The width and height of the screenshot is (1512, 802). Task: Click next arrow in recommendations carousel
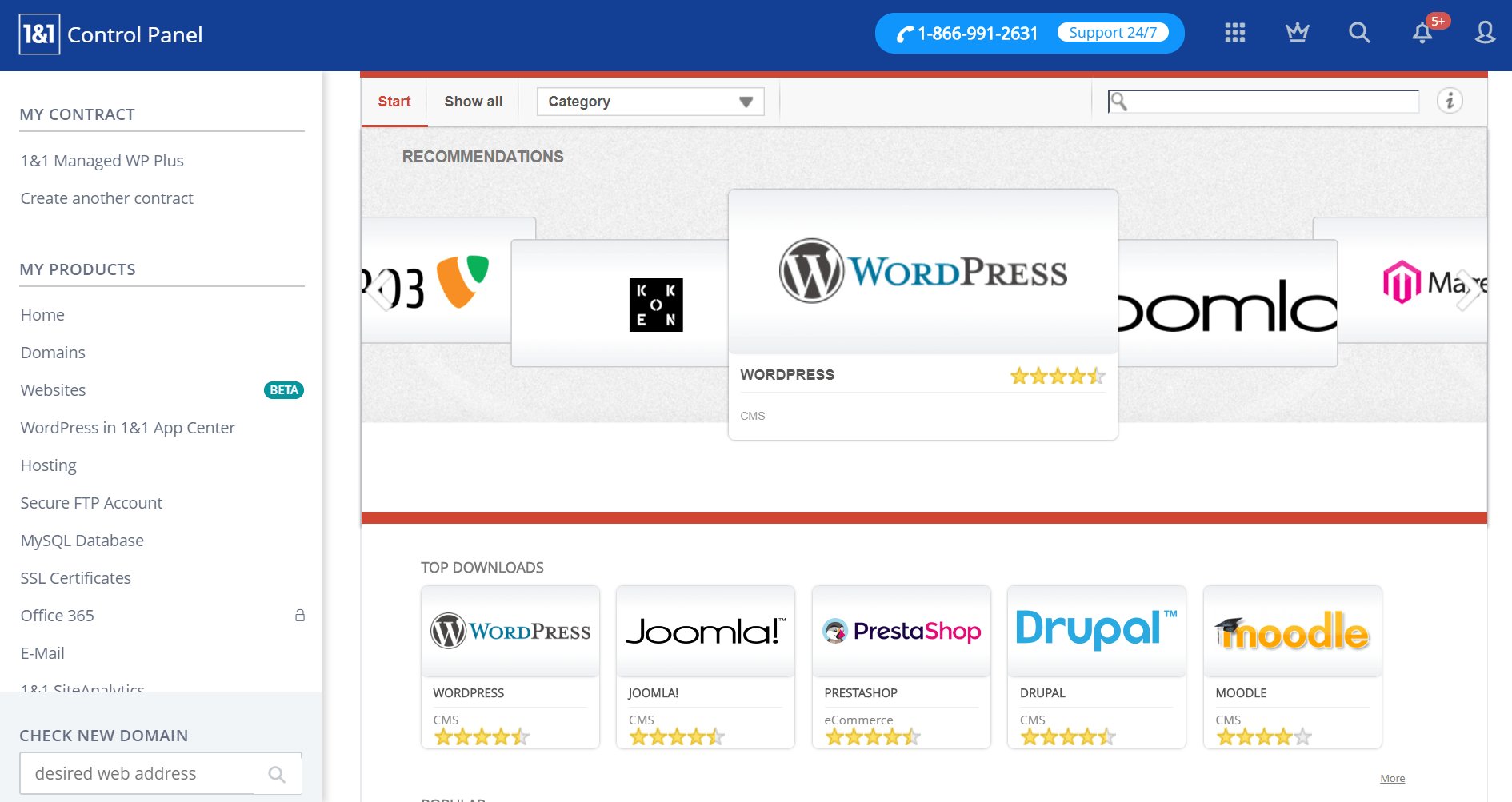point(1470,289)
